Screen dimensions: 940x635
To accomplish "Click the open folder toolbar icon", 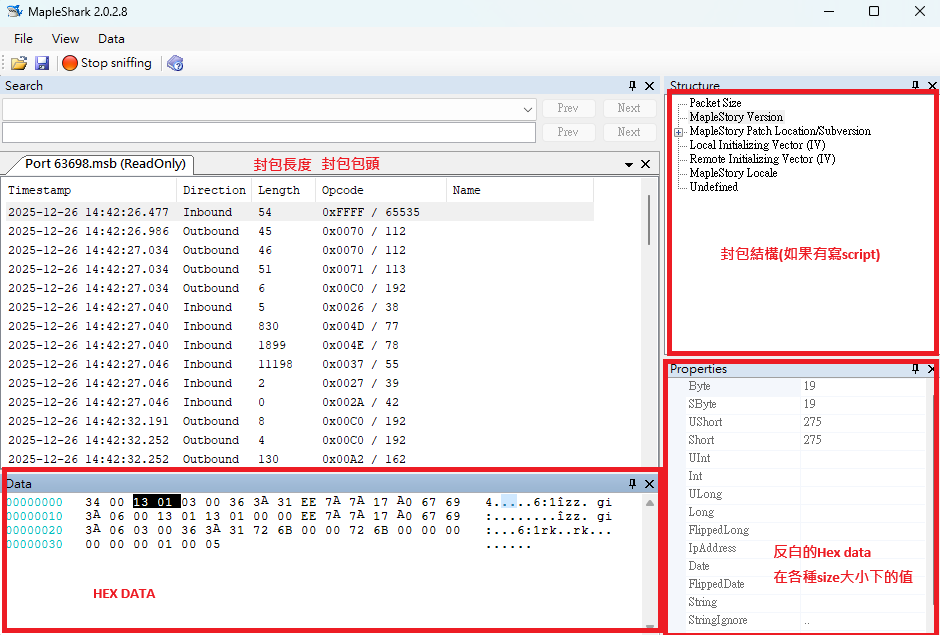I will [19, 63].
